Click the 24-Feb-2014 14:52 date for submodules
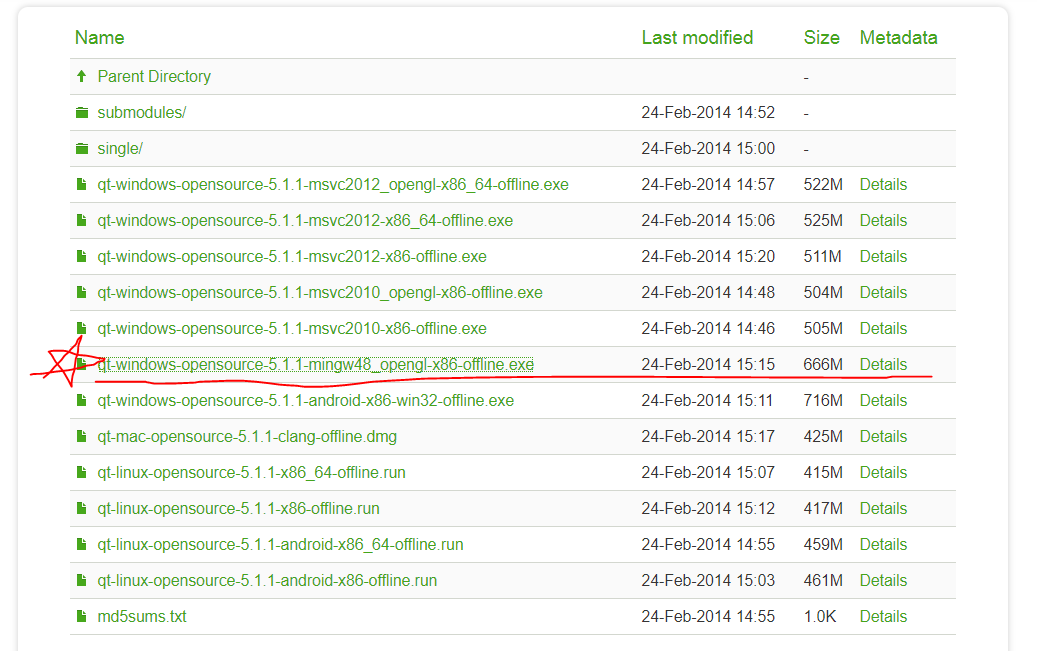The height and width of the screenshot is (651, 1037). 708,112
